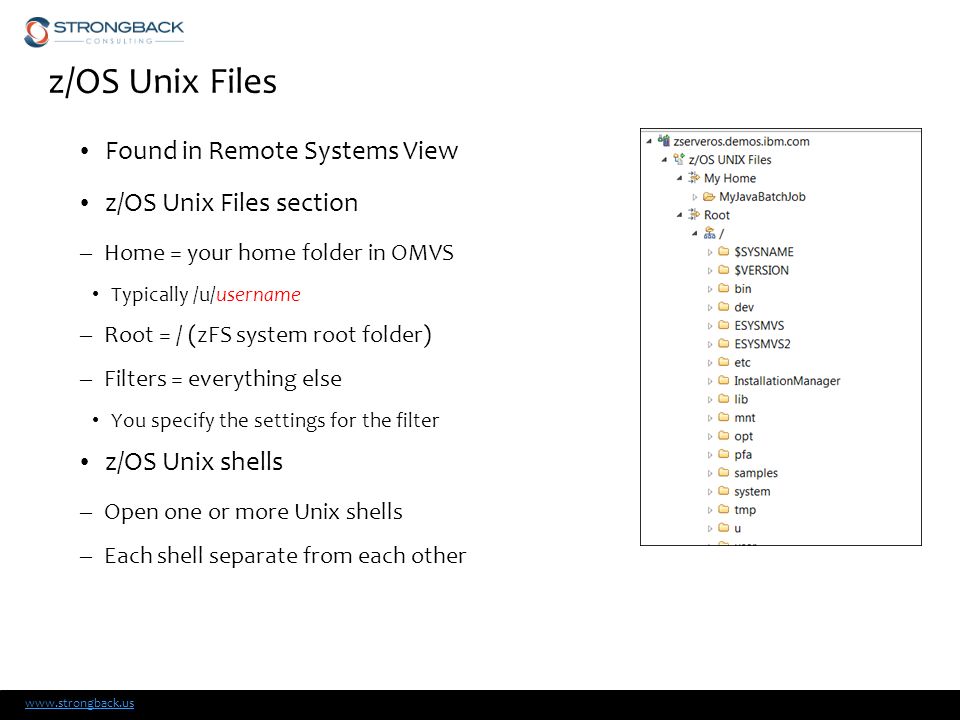Select the ESYSMVS2 folder name
This screenshot has width=960, height=720.
pos(762,343)
